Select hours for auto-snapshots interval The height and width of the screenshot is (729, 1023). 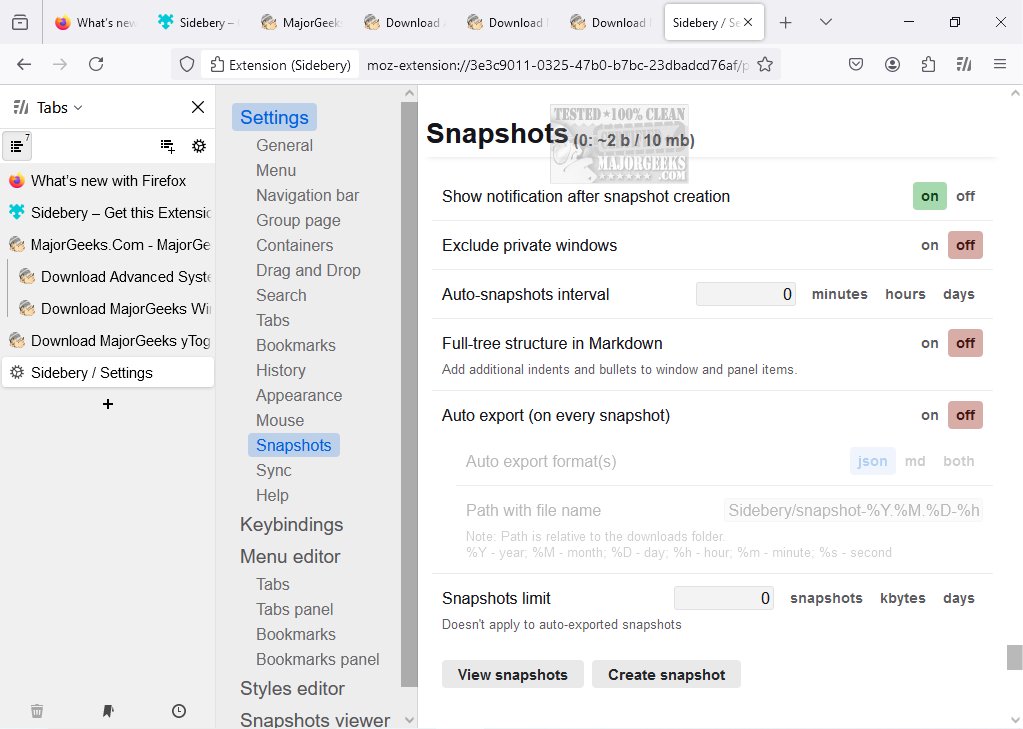pos(905,294)
